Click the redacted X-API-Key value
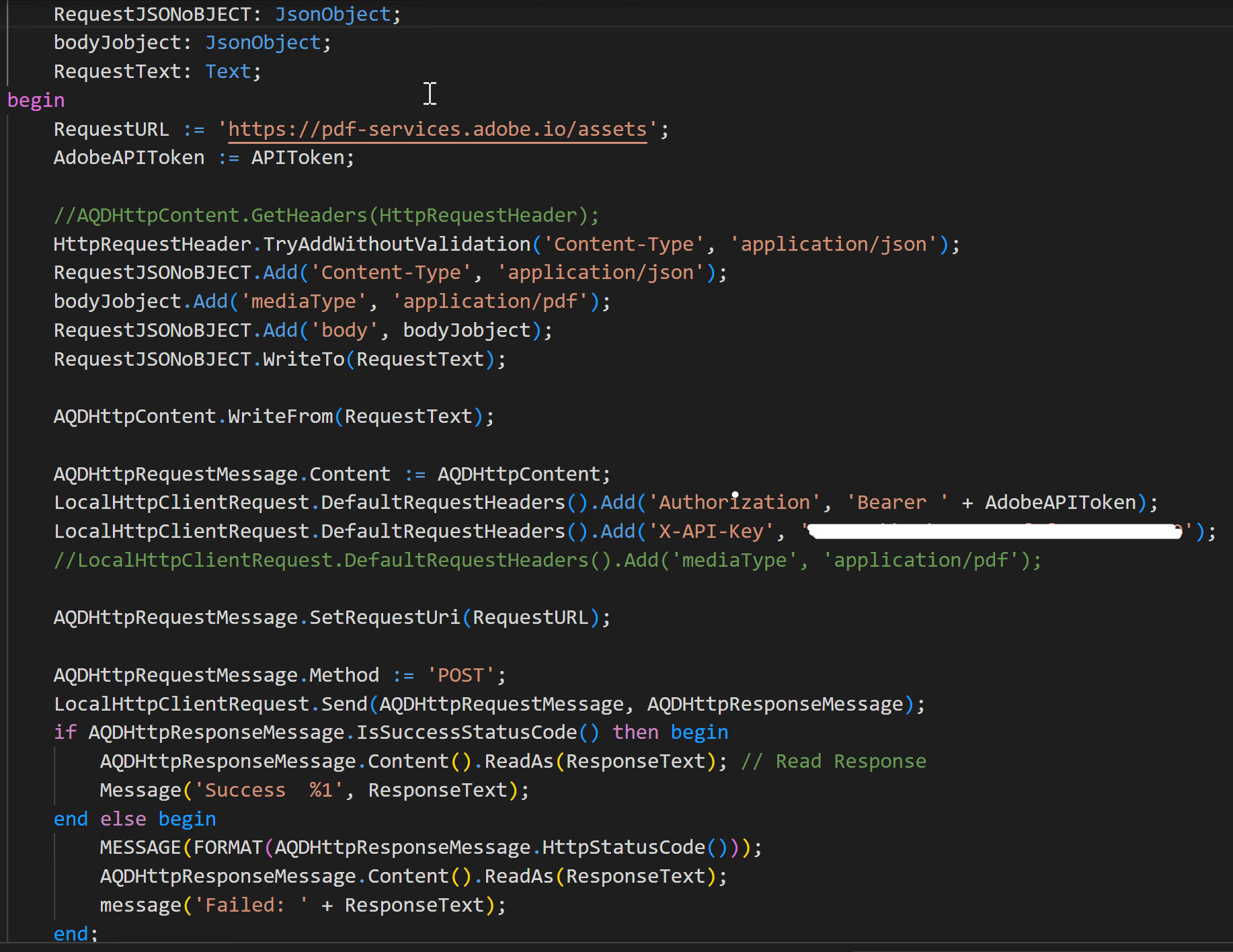 995,531
